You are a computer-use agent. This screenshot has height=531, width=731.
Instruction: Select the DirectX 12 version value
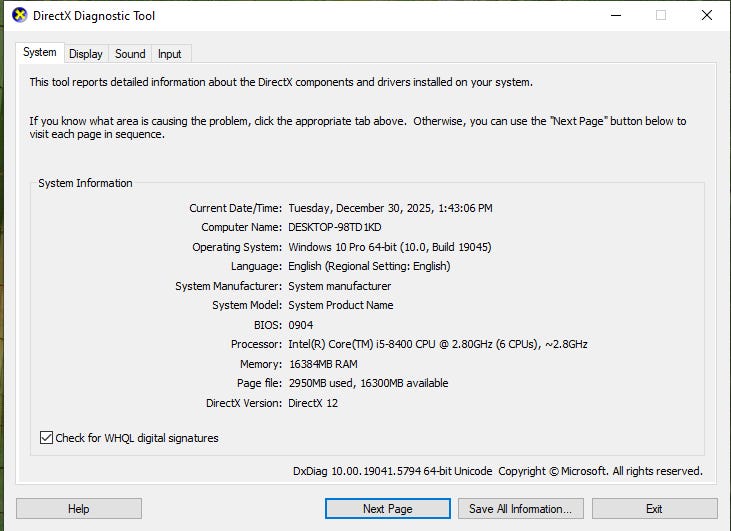coord(313,403)
